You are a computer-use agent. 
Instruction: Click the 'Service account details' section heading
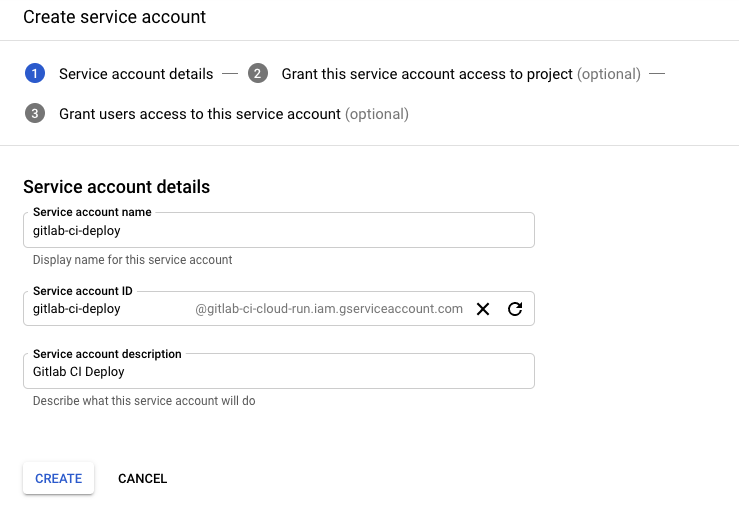116,187
